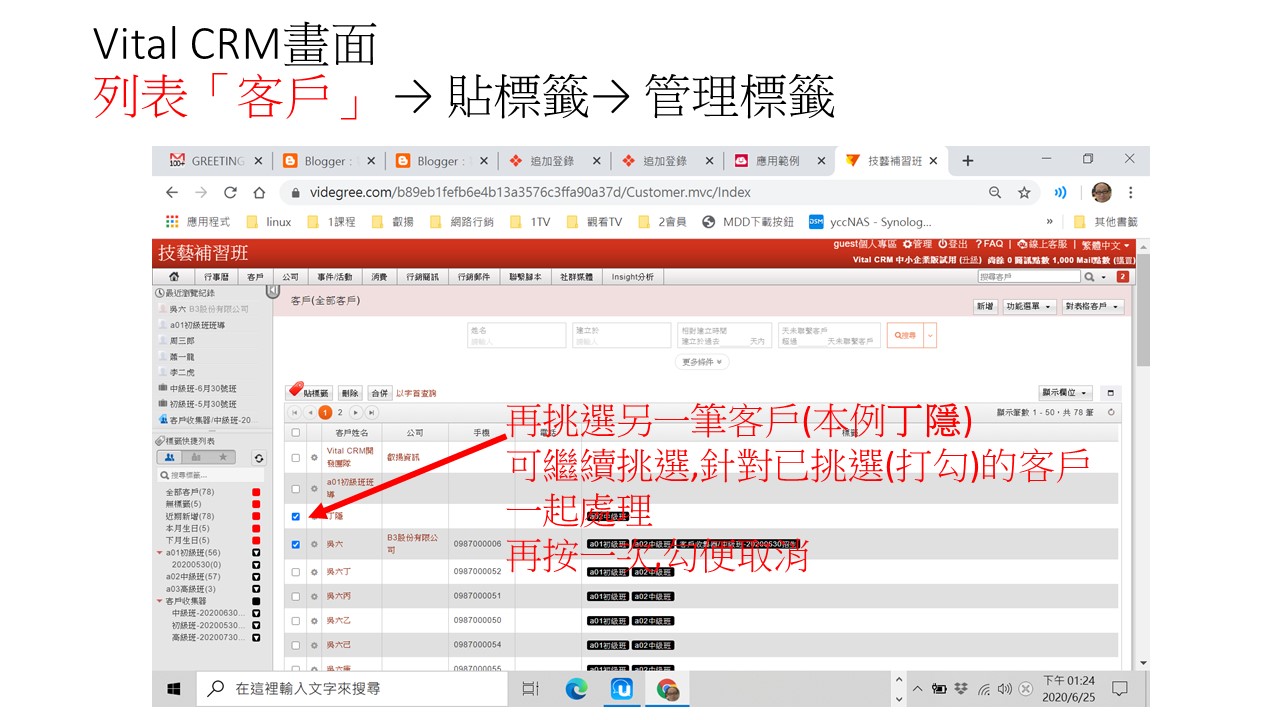Open the red notification badge showing 2

tap(1122, 277)
